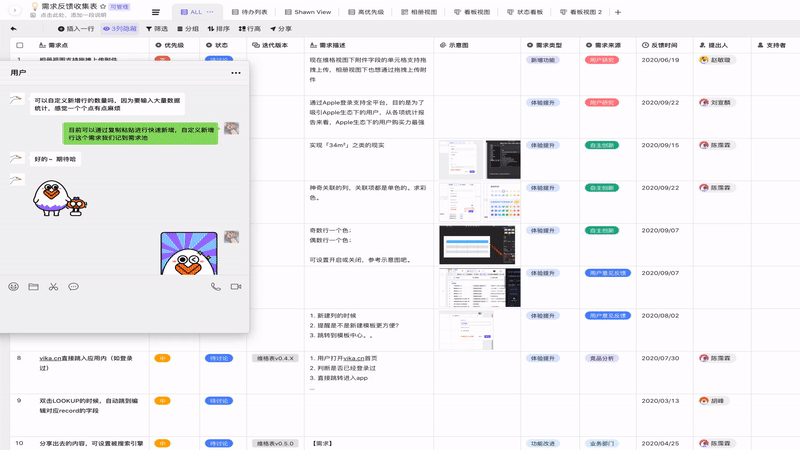Start a video call from chat

236,287
